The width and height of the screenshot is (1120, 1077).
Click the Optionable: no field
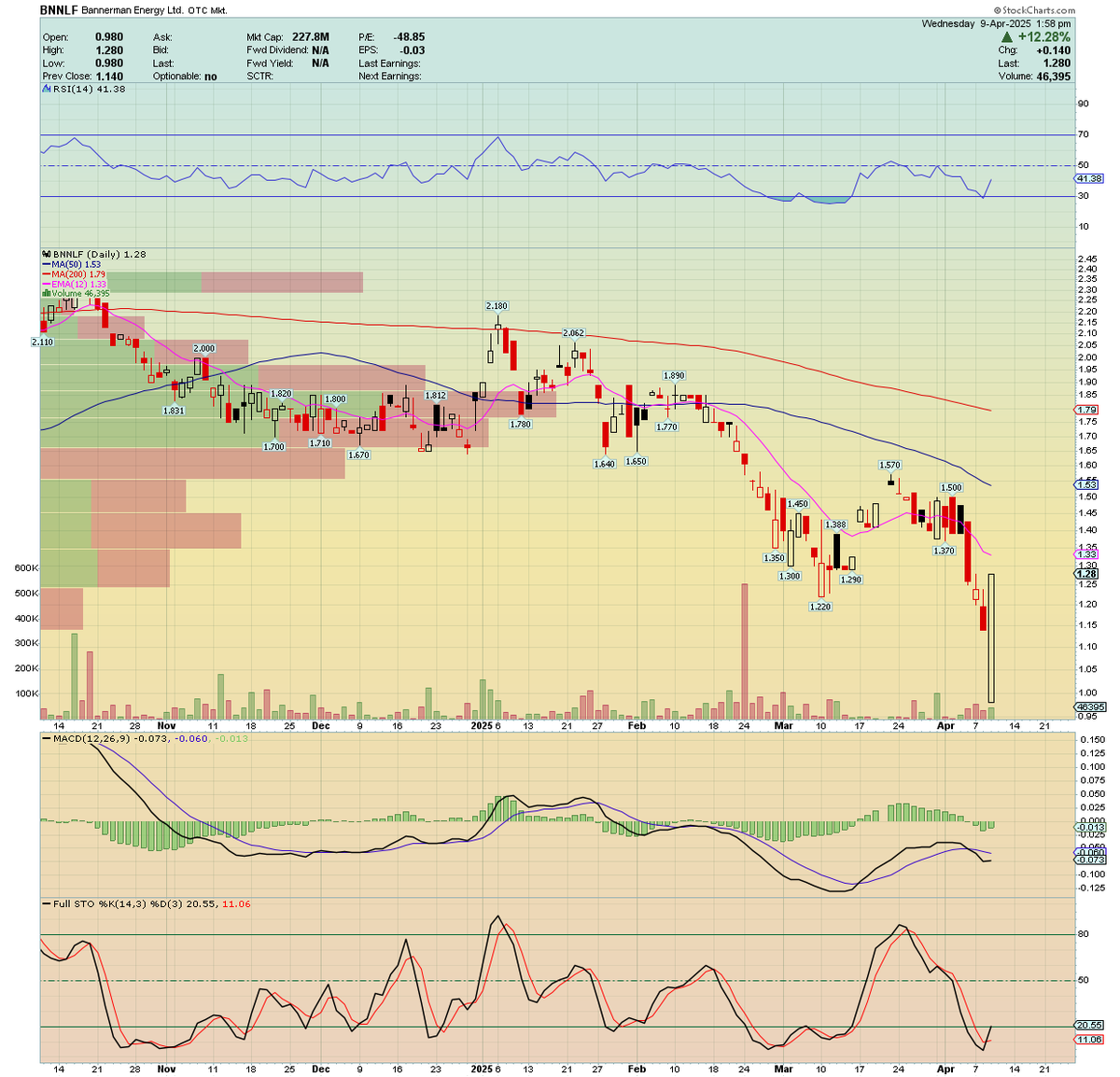pos(185,77)
